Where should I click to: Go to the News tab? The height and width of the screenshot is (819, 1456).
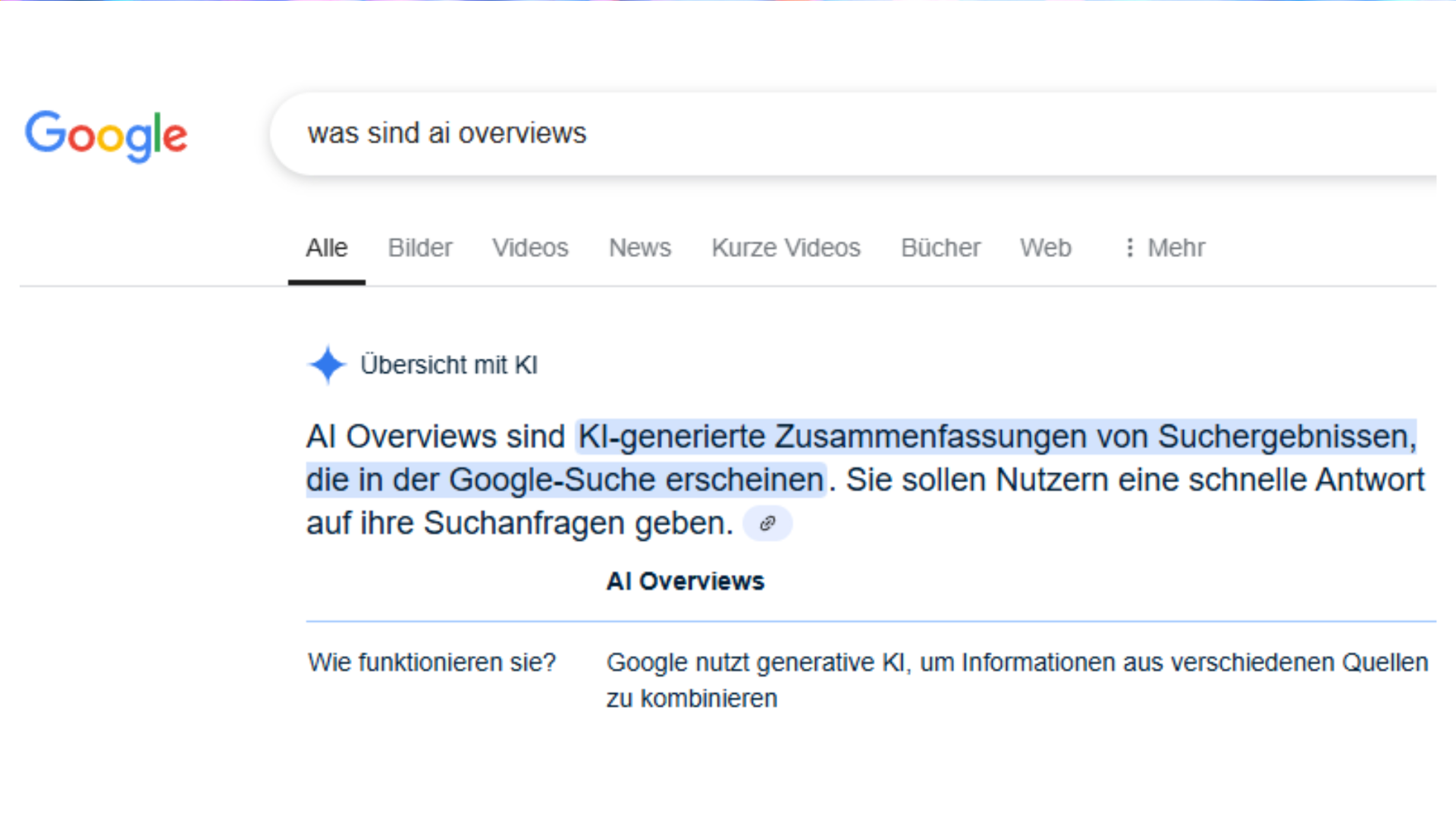pos(640,248)
